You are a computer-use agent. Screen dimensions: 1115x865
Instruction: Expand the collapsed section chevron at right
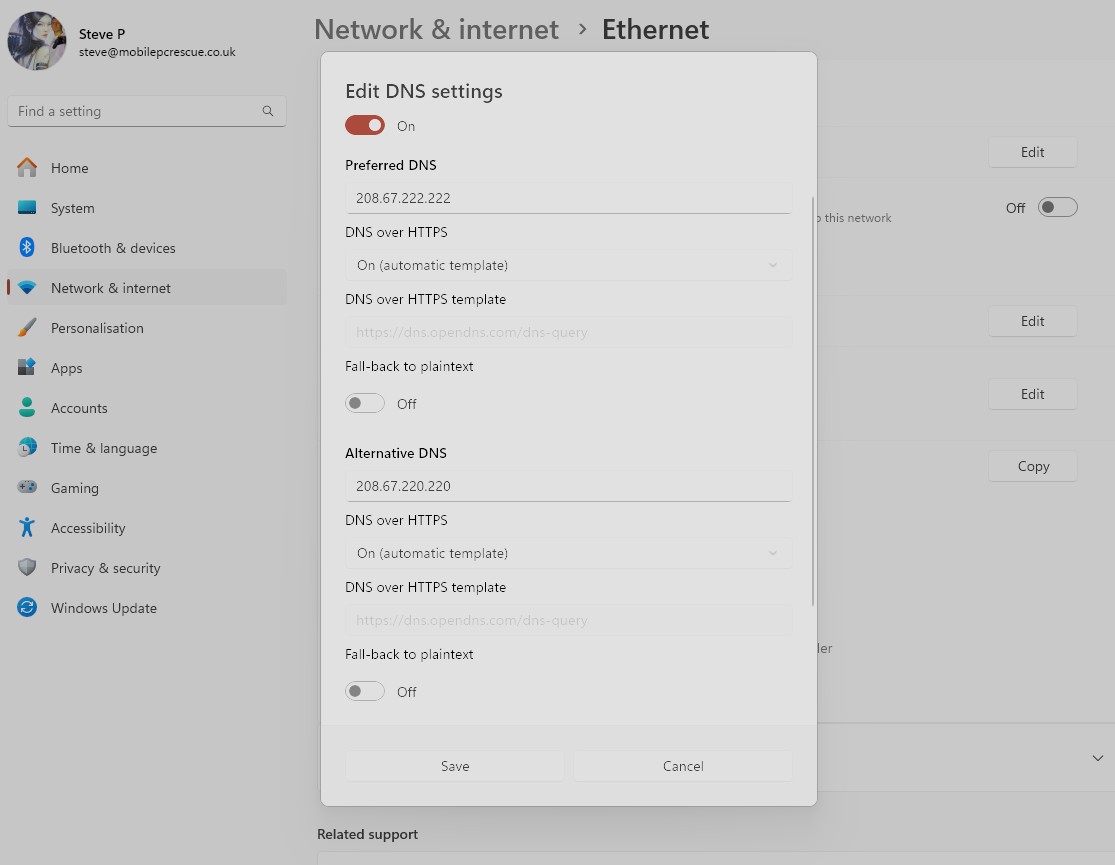1097,758
